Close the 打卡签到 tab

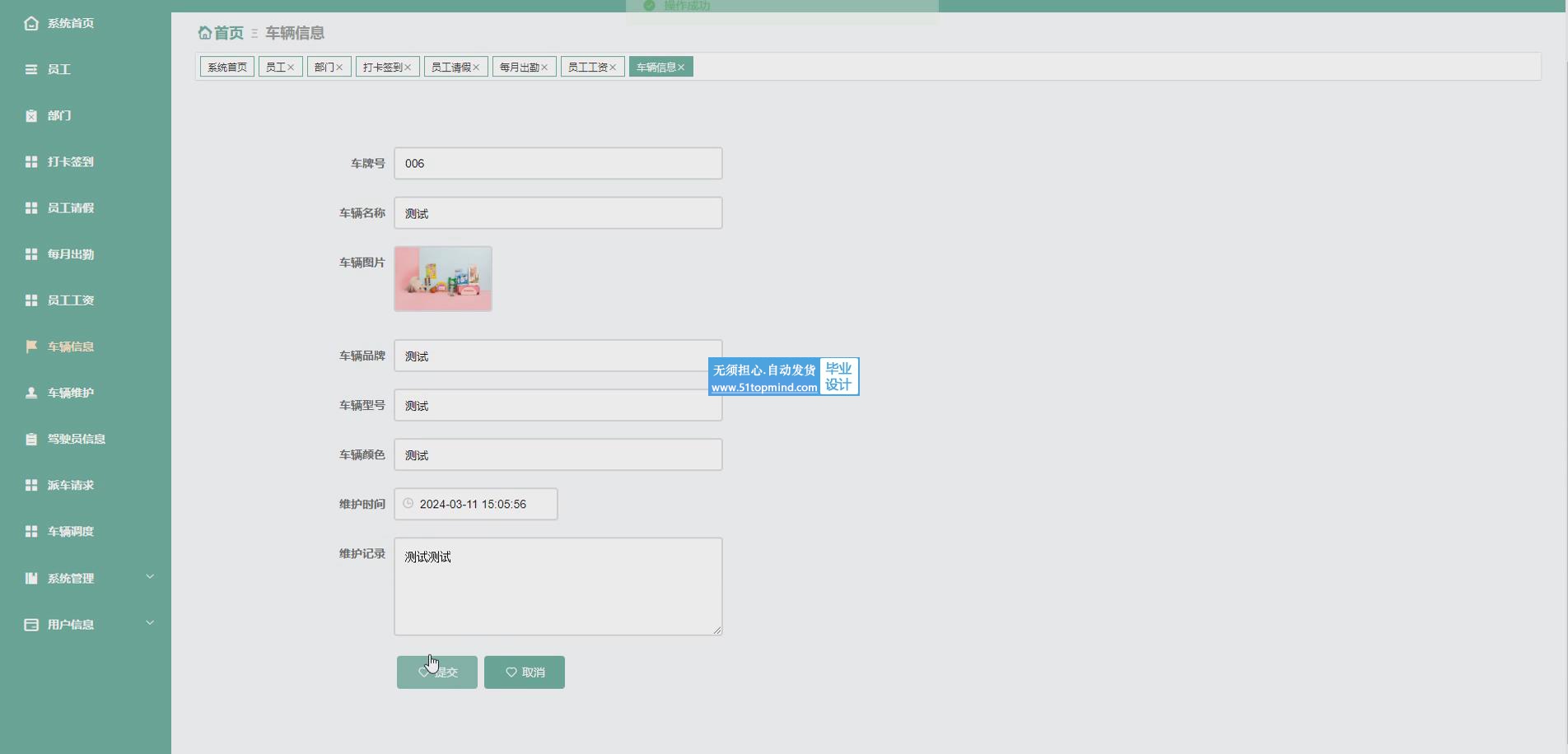tap(408, 67)
